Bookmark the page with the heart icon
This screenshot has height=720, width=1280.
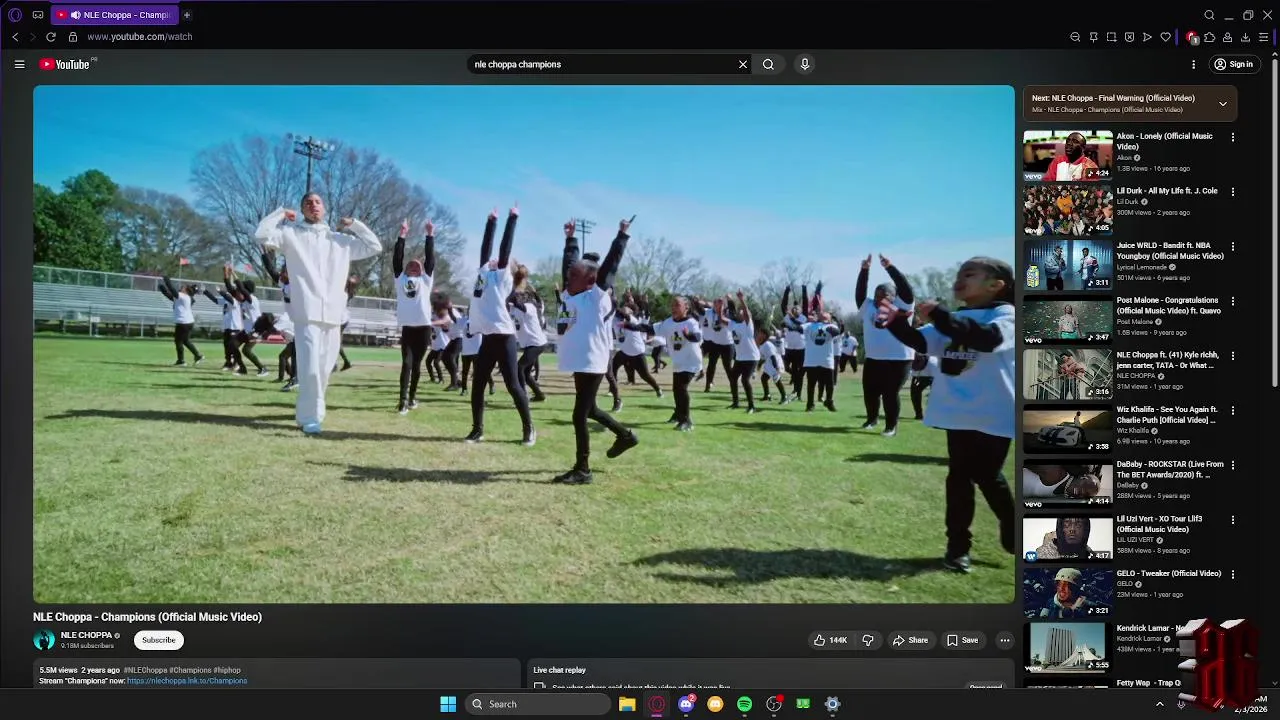[x=1165, y=37]
